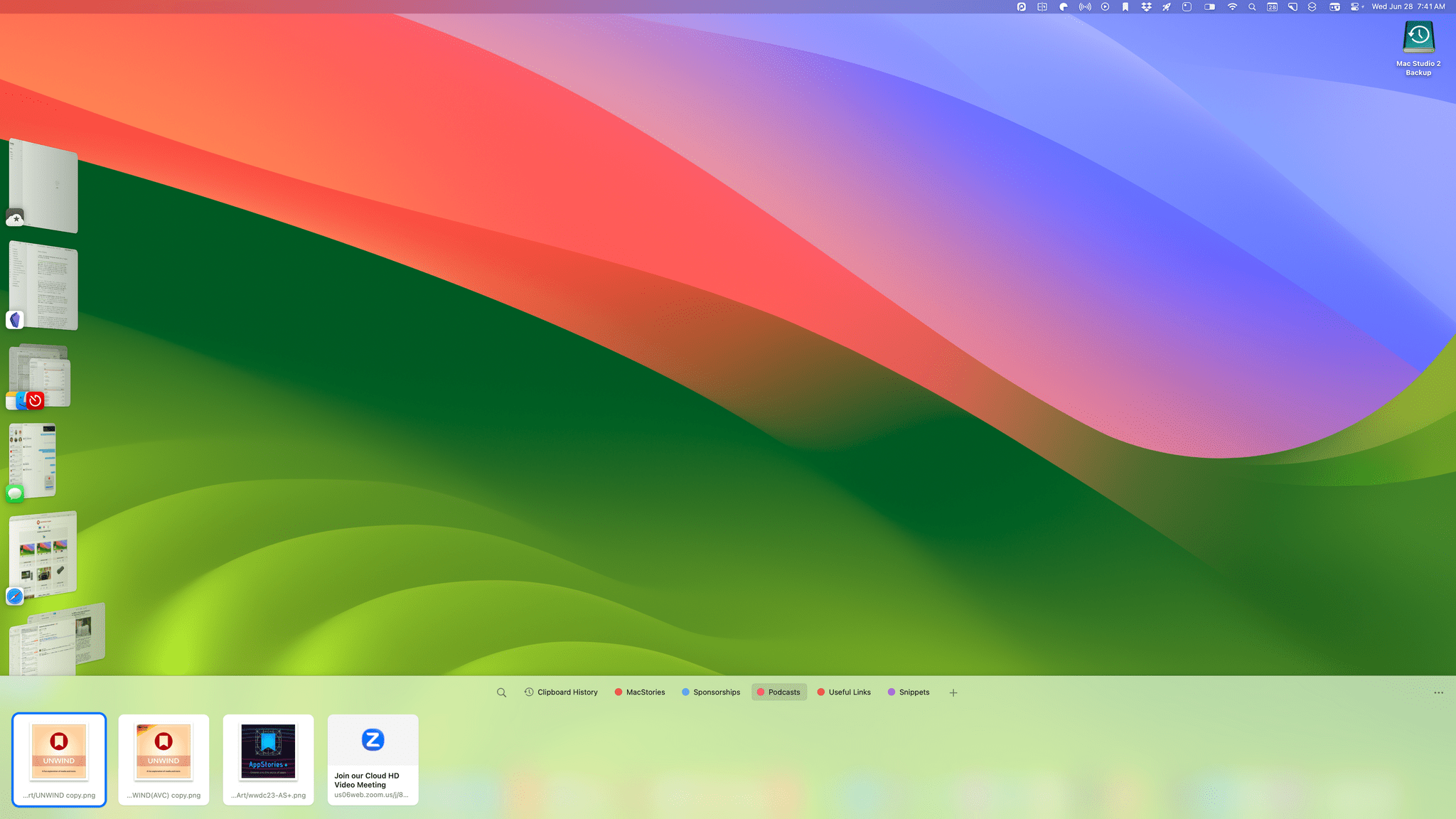This screenshot has height=819, width=1456.
Task: Toggle the search bar visibility
Action: tap(502, 692)
